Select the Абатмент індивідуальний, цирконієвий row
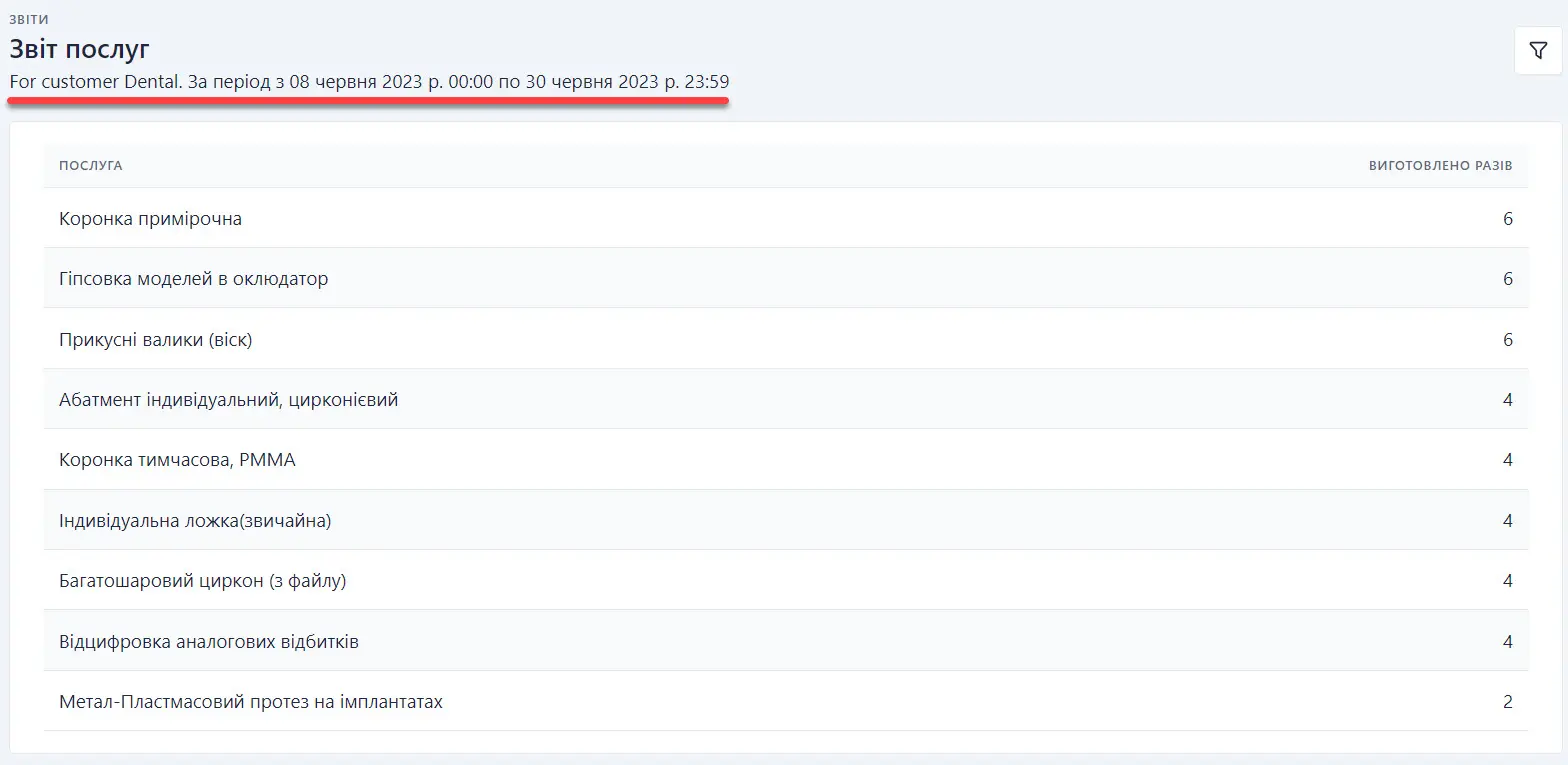Image resolution: width=1568 pixels, height=765 pixels. (x=786, y=399)
